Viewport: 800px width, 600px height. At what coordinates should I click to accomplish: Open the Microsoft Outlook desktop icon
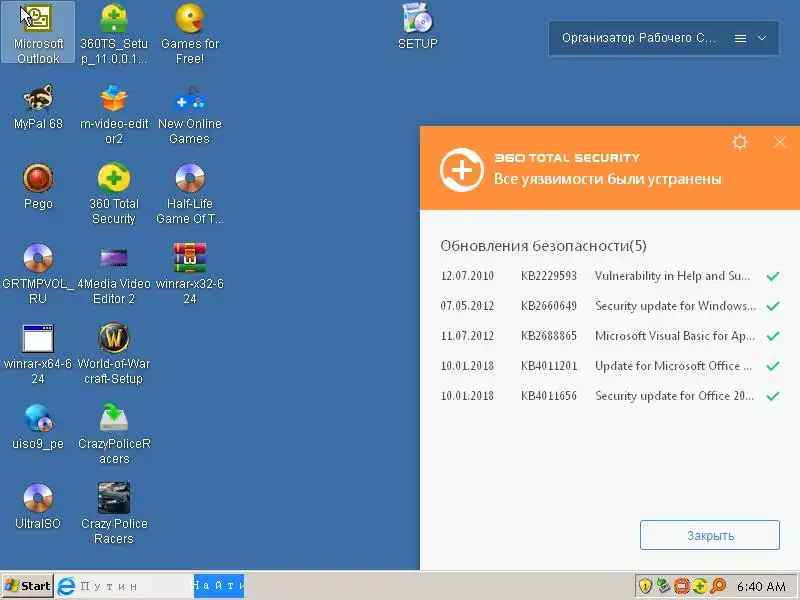[x=38, y=33]
